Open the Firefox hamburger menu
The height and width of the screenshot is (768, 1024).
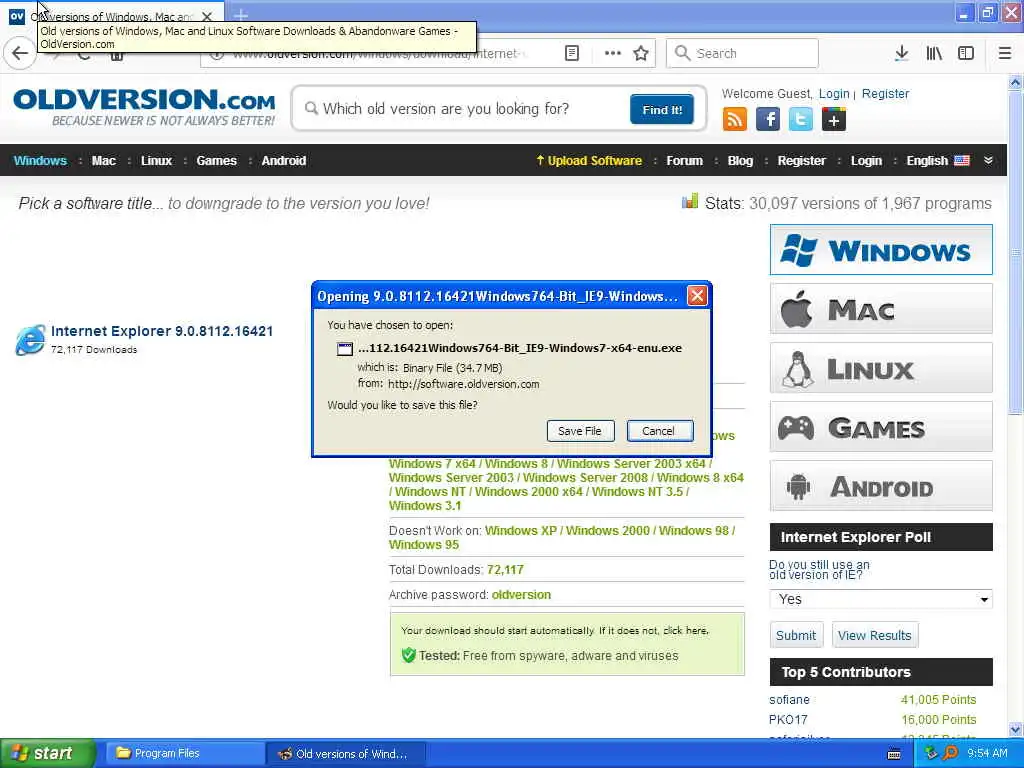click(x=1004, y=54)
